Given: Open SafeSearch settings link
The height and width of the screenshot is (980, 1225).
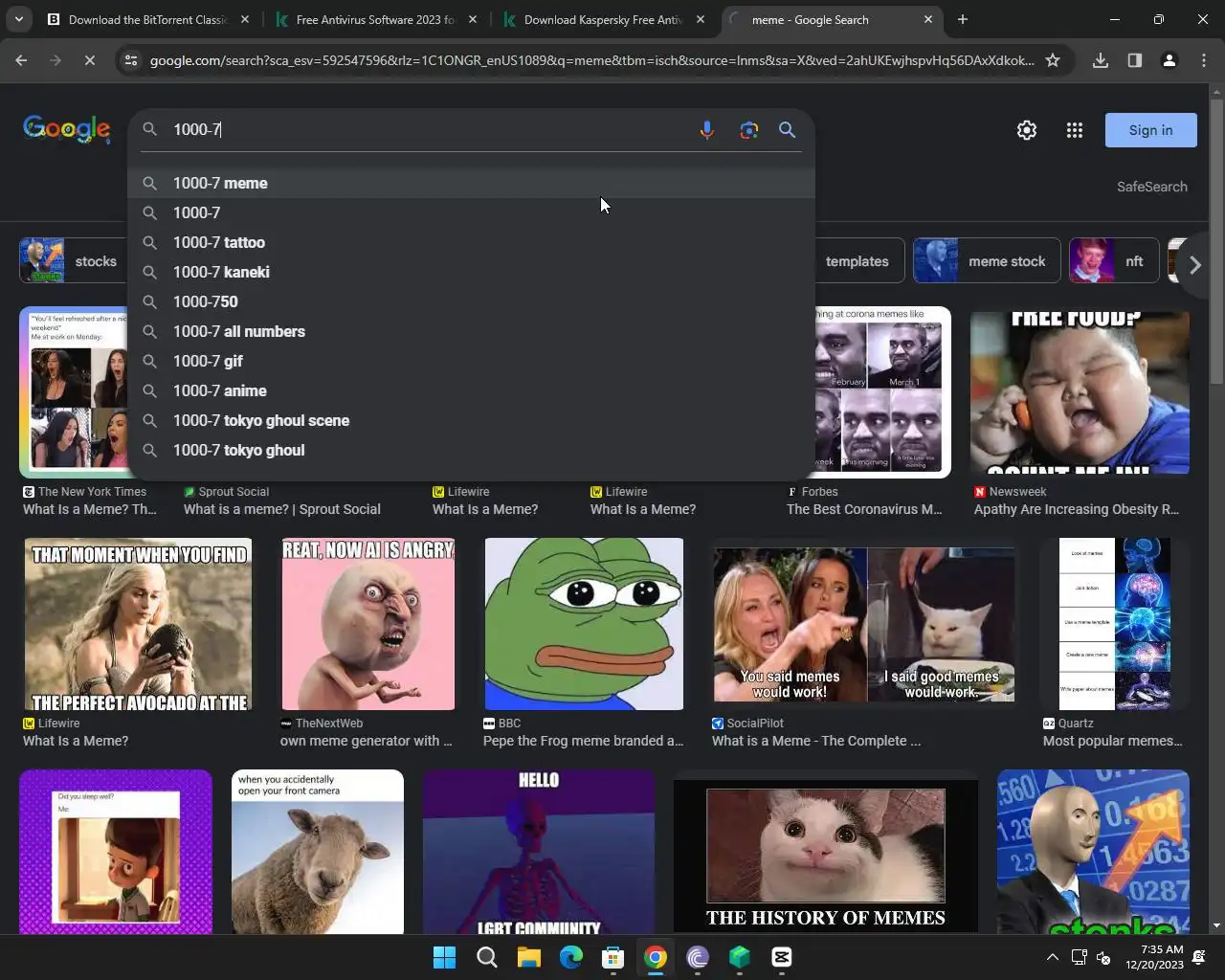Looking at the screenshot, I should (x=1151, y=187).
